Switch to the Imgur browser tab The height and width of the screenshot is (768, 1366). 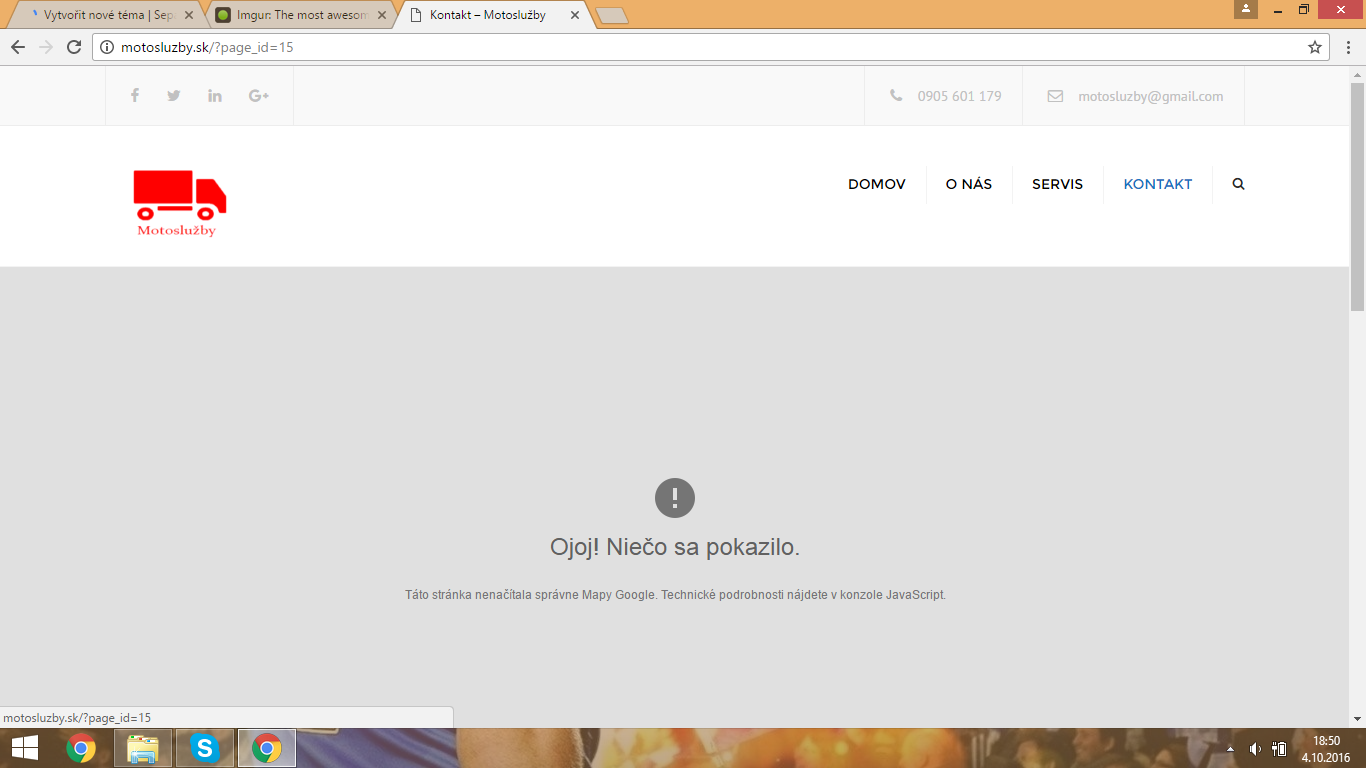coord(300,15)
